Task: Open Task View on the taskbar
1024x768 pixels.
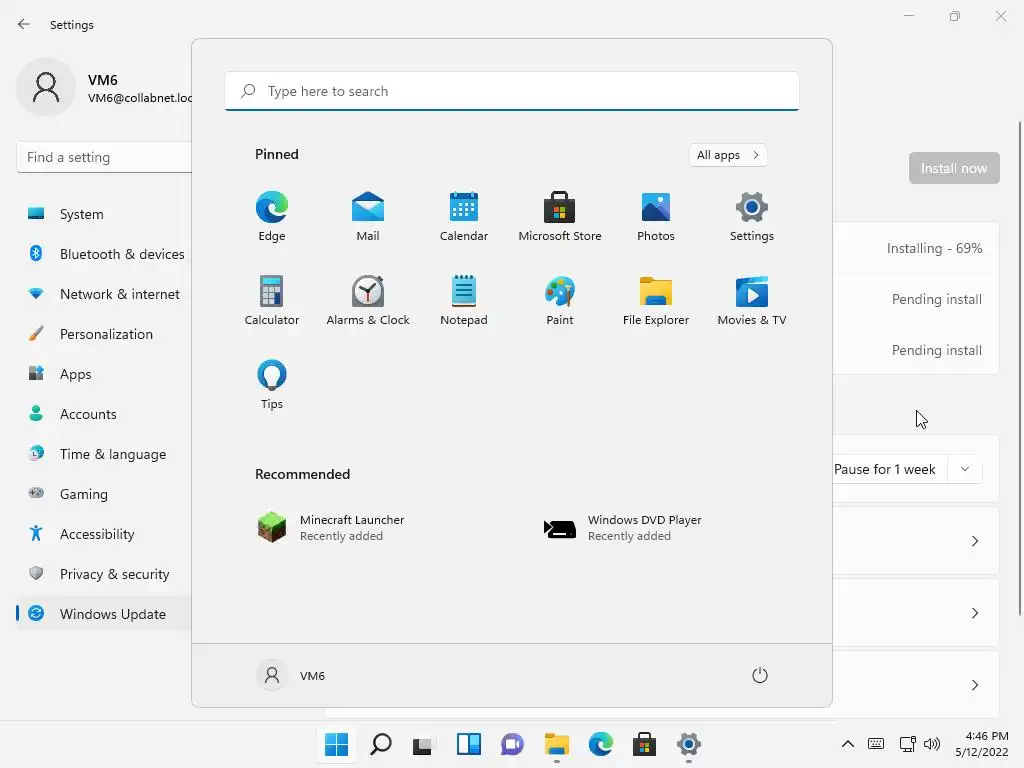Action: click(424, 744)
